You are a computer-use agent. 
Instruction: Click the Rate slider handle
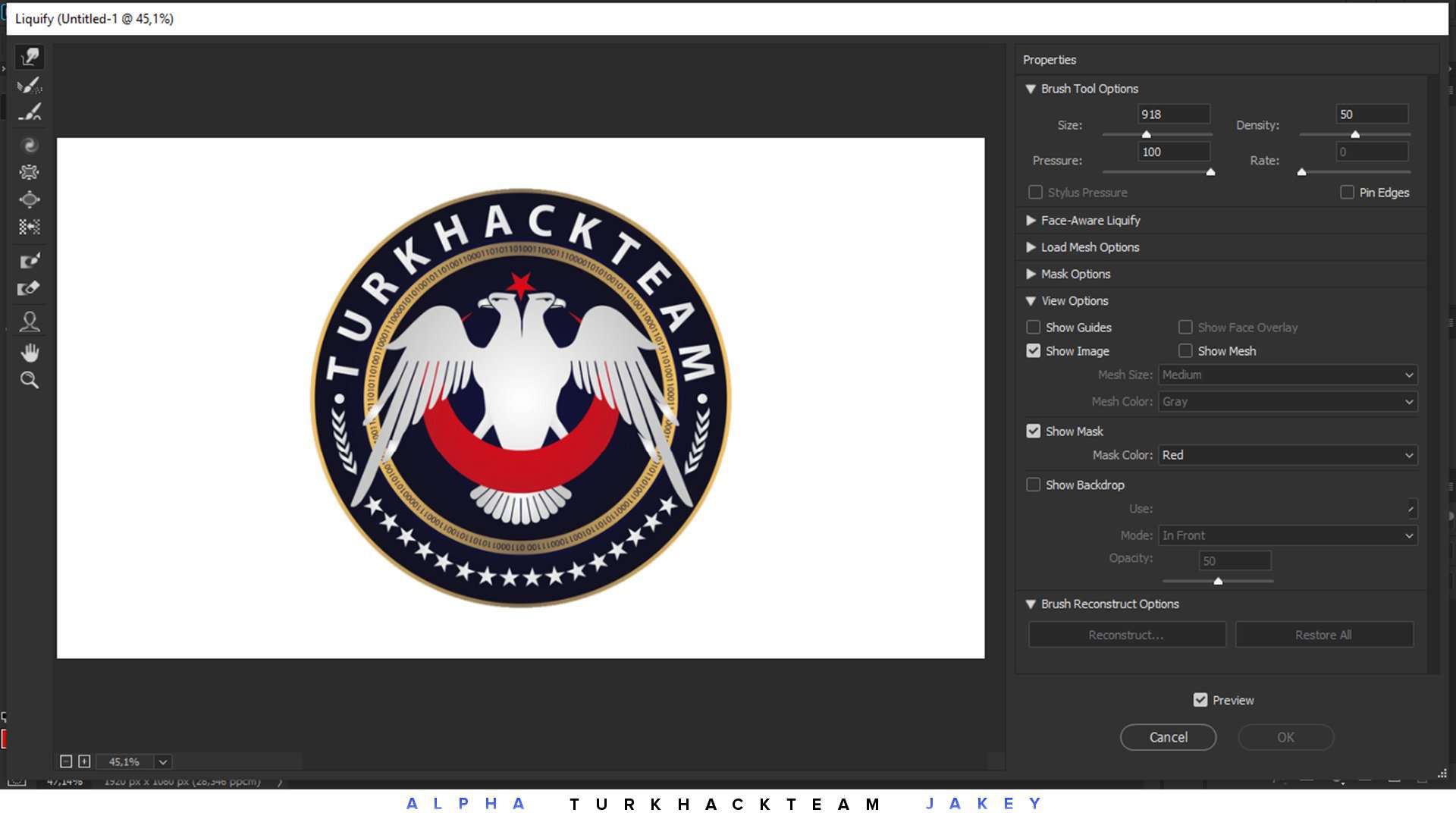click(x=1301, y=172)
